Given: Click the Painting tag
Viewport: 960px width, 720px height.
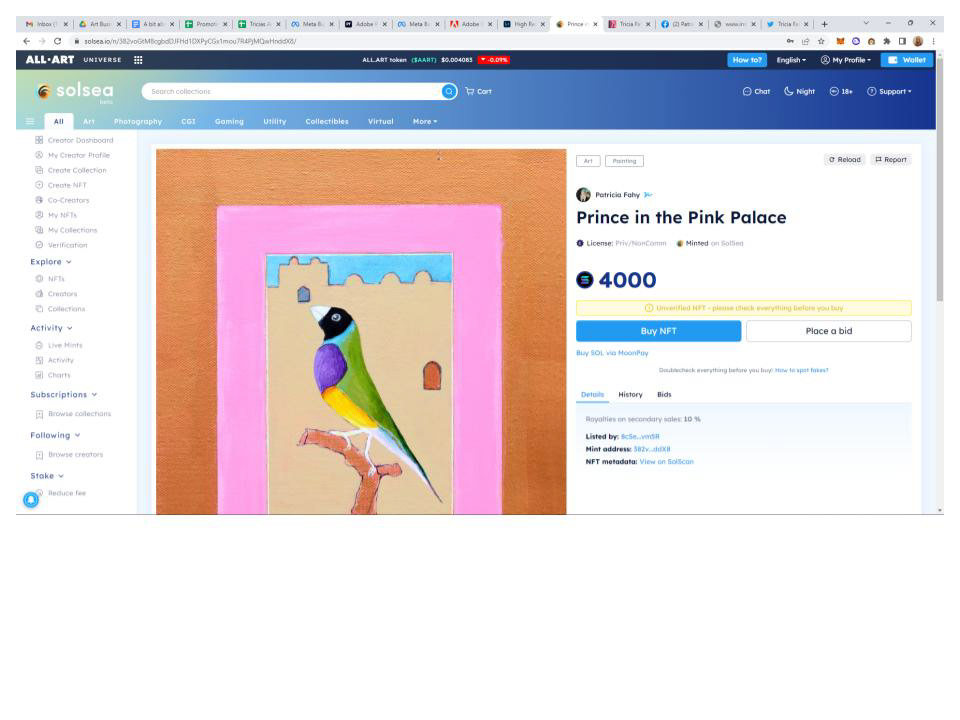Looking at the screenshot, I should coord(624,161).
